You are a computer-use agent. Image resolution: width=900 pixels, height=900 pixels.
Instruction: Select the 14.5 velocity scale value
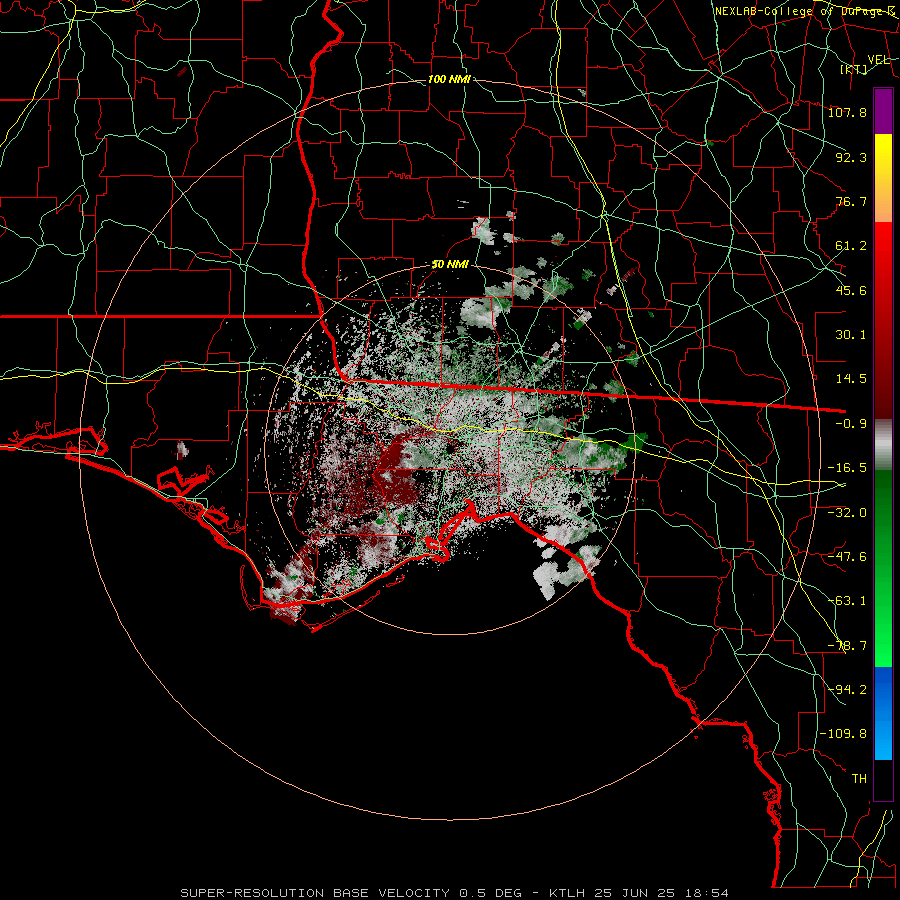(x=851, y=379)
